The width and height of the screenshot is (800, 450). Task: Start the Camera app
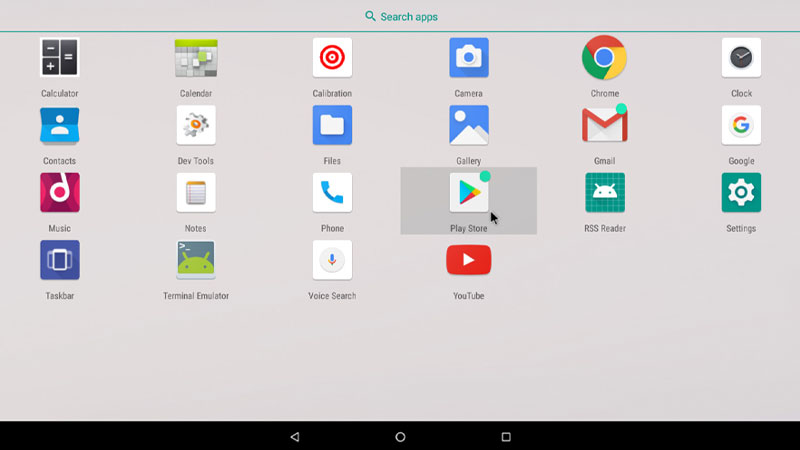[468, 58]
